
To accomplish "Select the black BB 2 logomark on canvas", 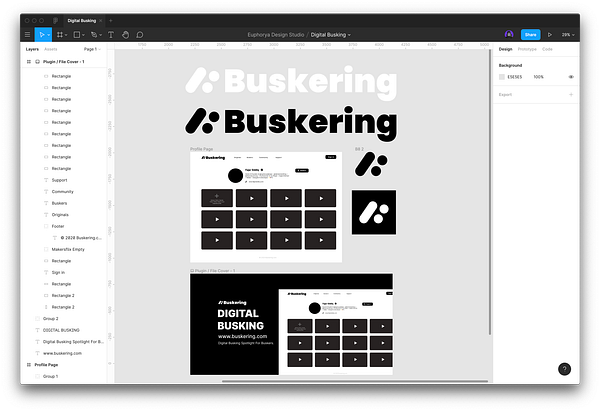I will [371, 164].
